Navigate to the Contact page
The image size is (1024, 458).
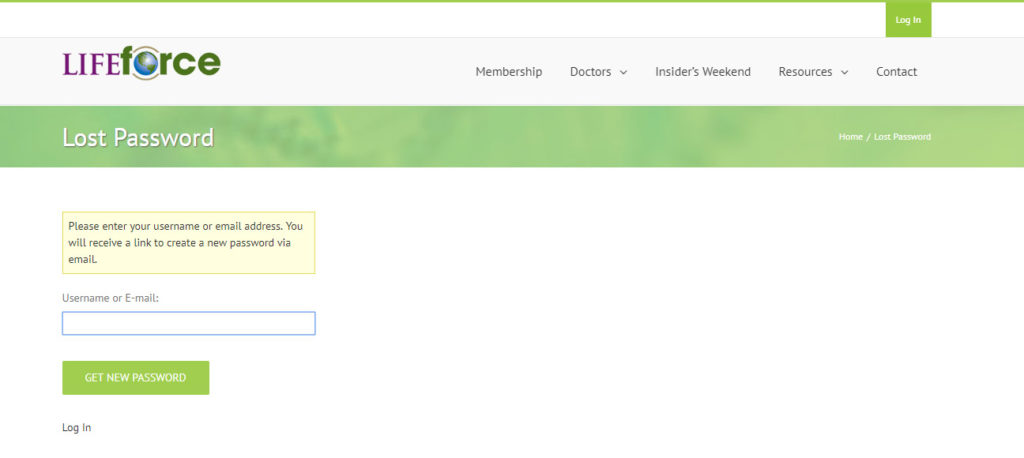click(x=896, y=72)
